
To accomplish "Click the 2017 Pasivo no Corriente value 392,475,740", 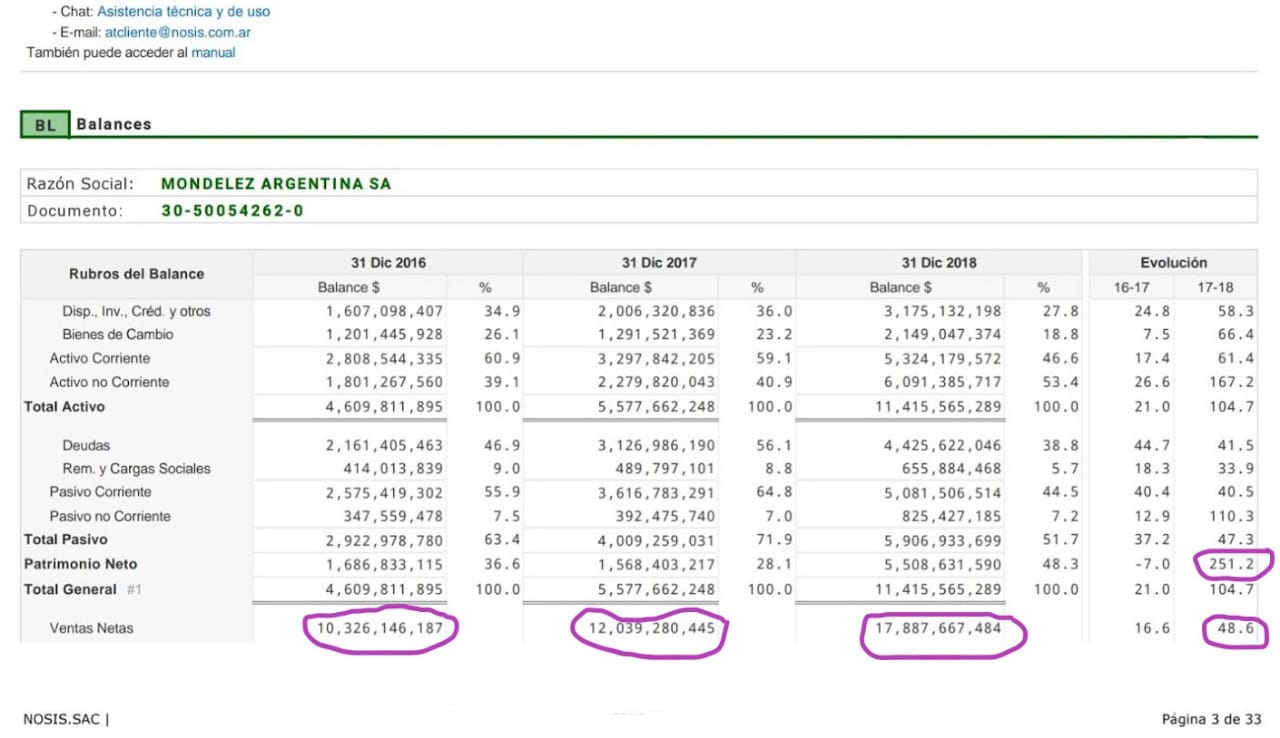I will pyautogui.click(x=665, y=516).
